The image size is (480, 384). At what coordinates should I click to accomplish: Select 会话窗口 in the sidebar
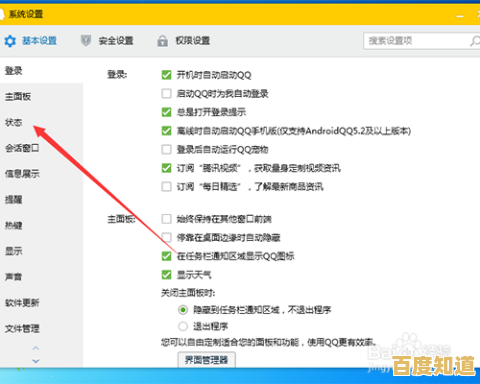click(x=22, y=148)
